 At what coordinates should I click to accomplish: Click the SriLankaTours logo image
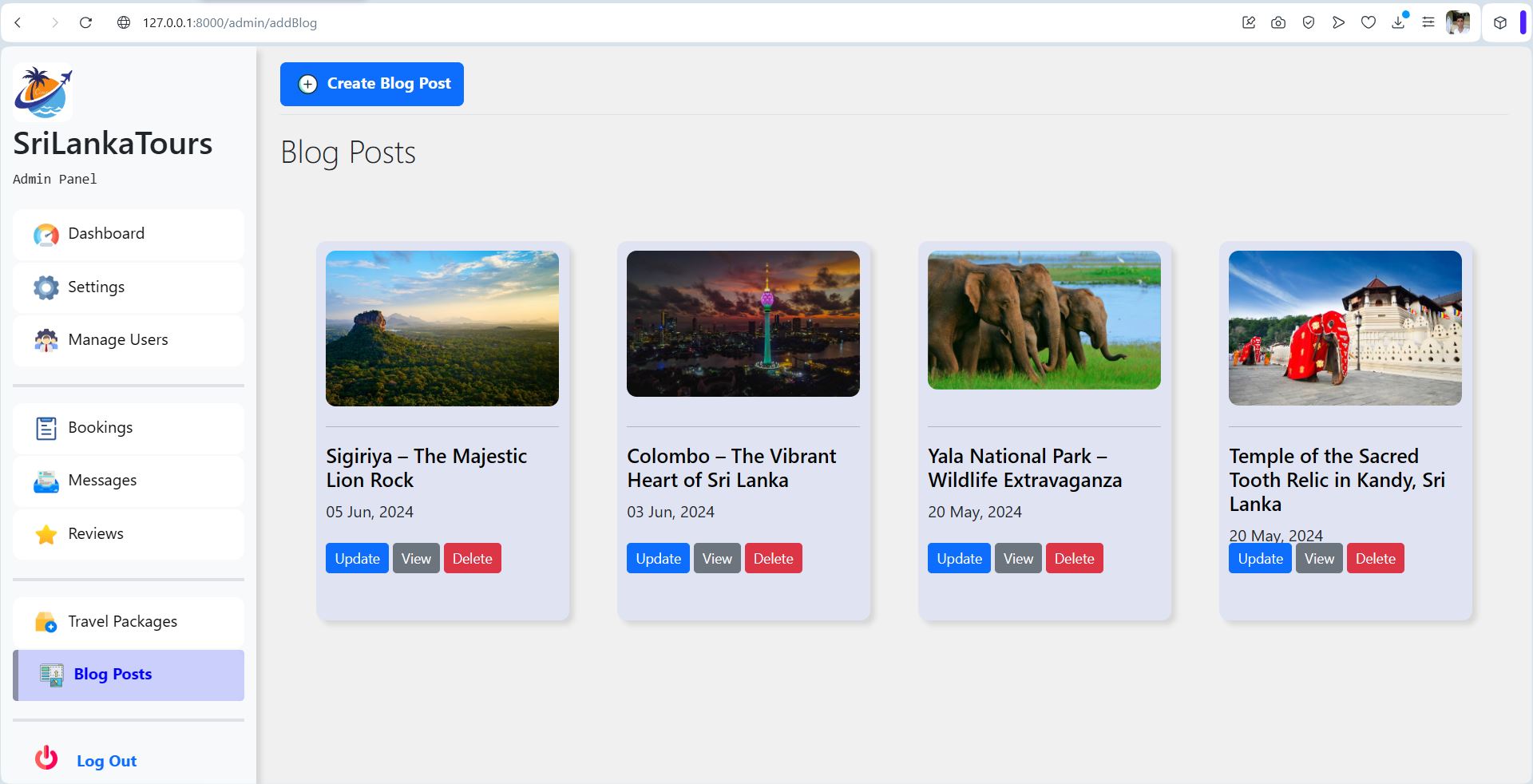pos(43,92)
